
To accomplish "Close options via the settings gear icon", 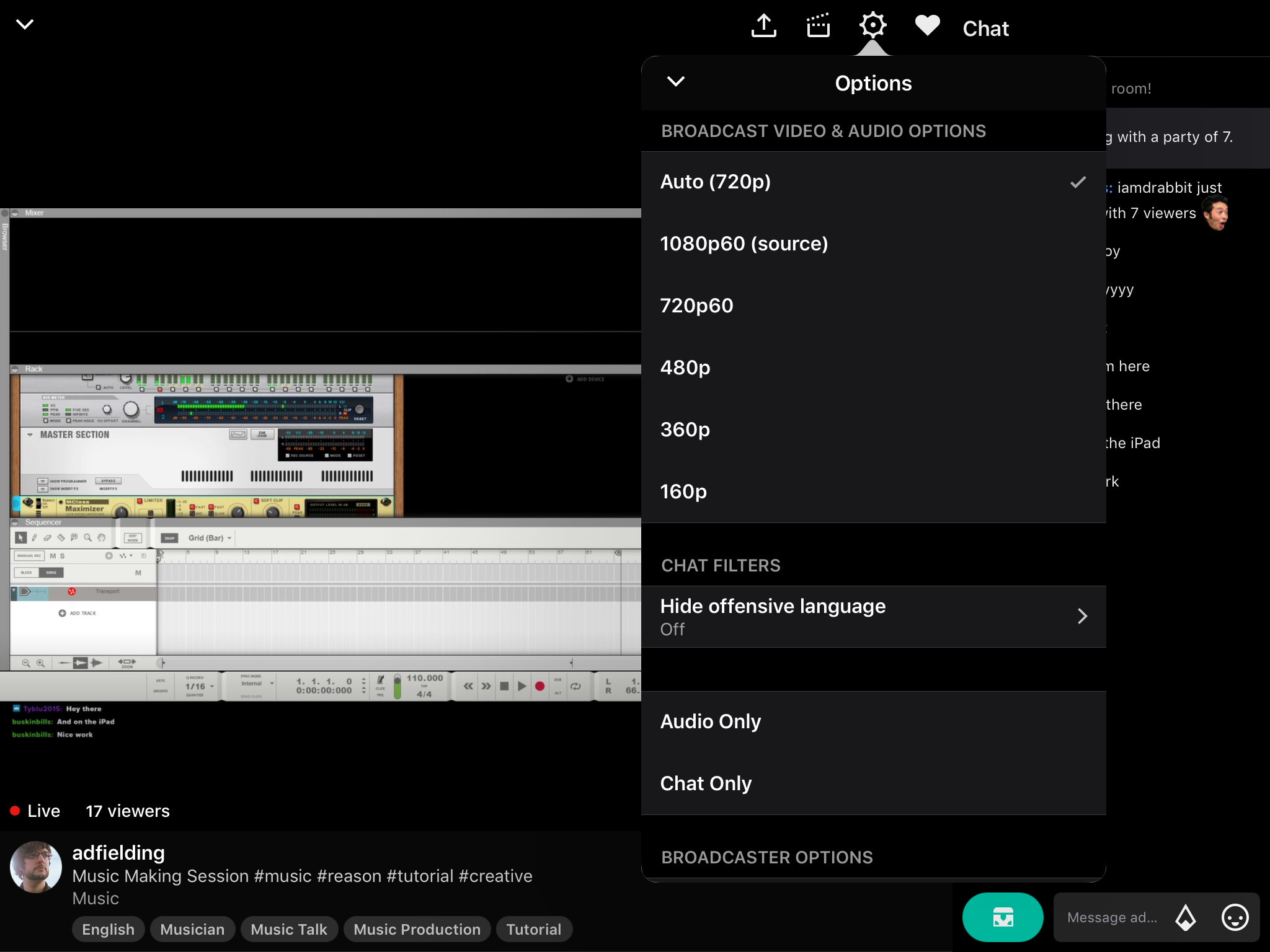I will click(x=873, y=25).
